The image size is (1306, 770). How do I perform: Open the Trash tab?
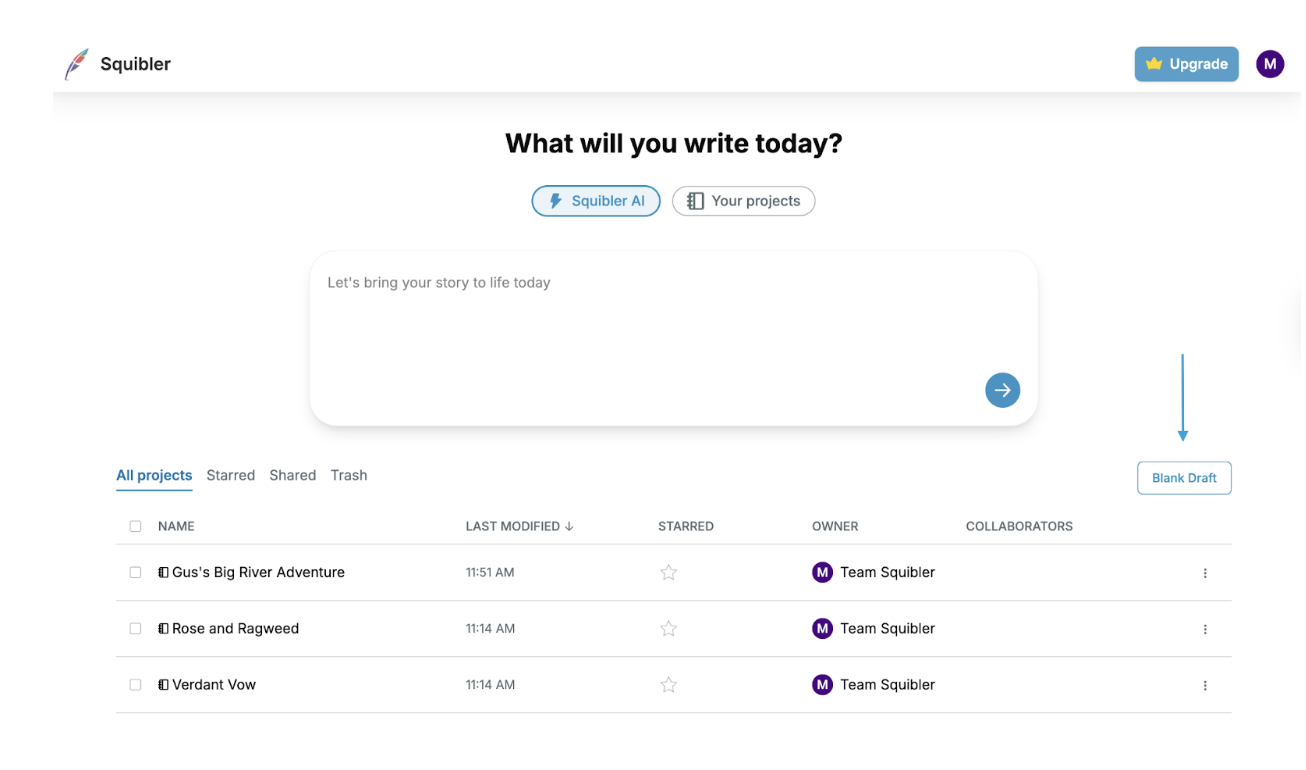pyautogui.click(x=349, y=475)
